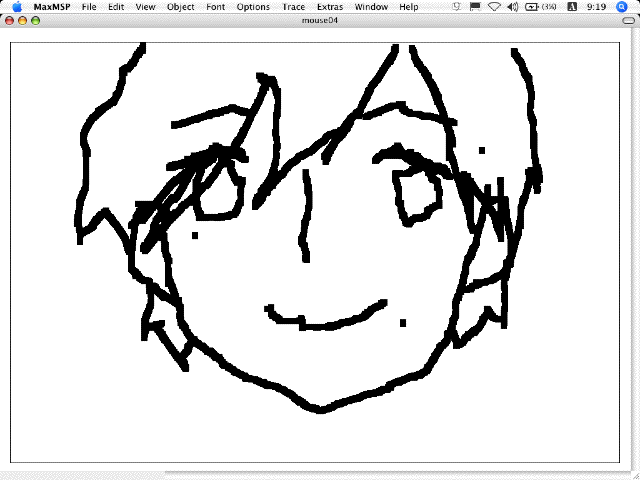
Task: Open the File menu
Action: tap(89, 7)
